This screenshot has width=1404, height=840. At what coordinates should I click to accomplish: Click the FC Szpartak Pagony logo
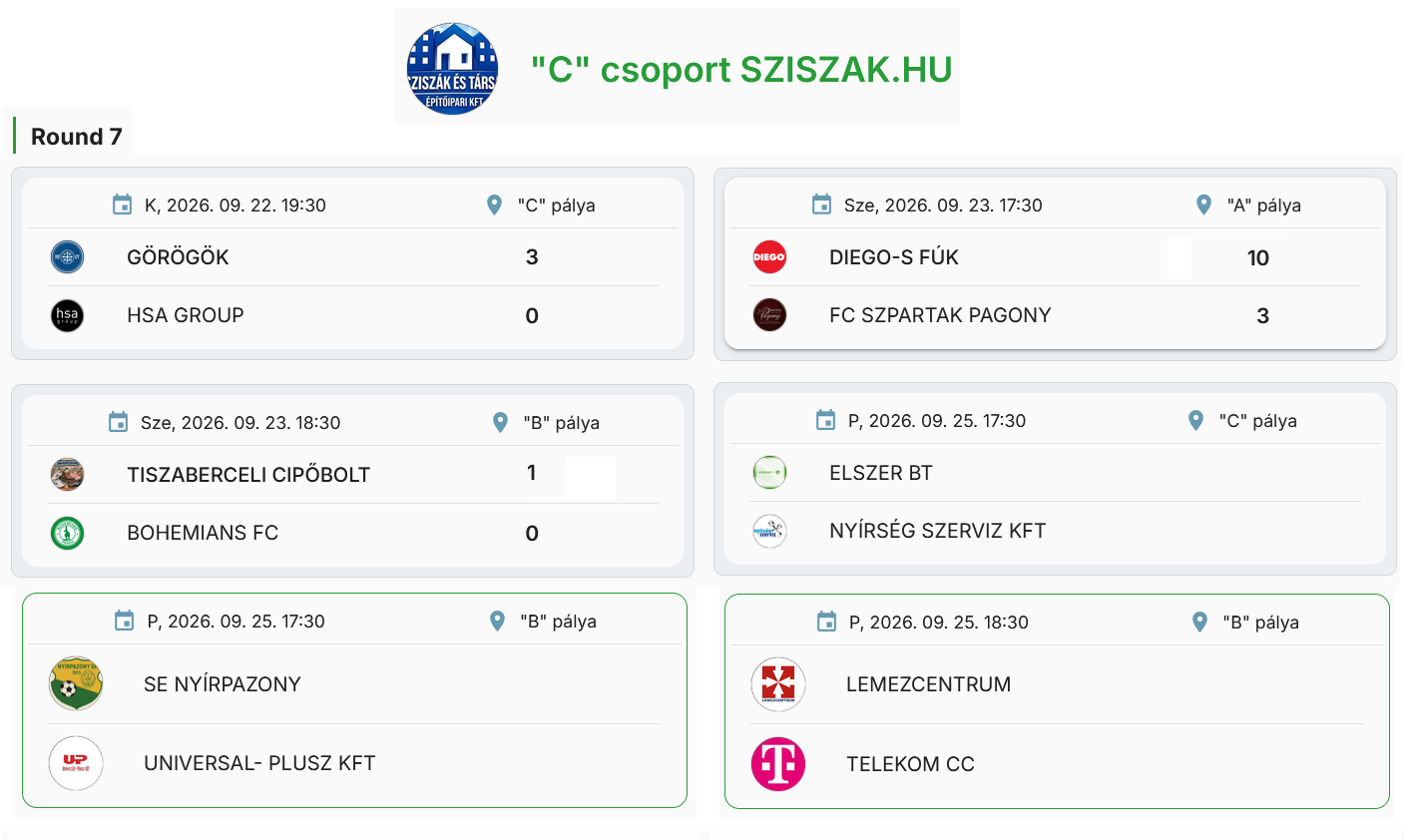(769, 315)
